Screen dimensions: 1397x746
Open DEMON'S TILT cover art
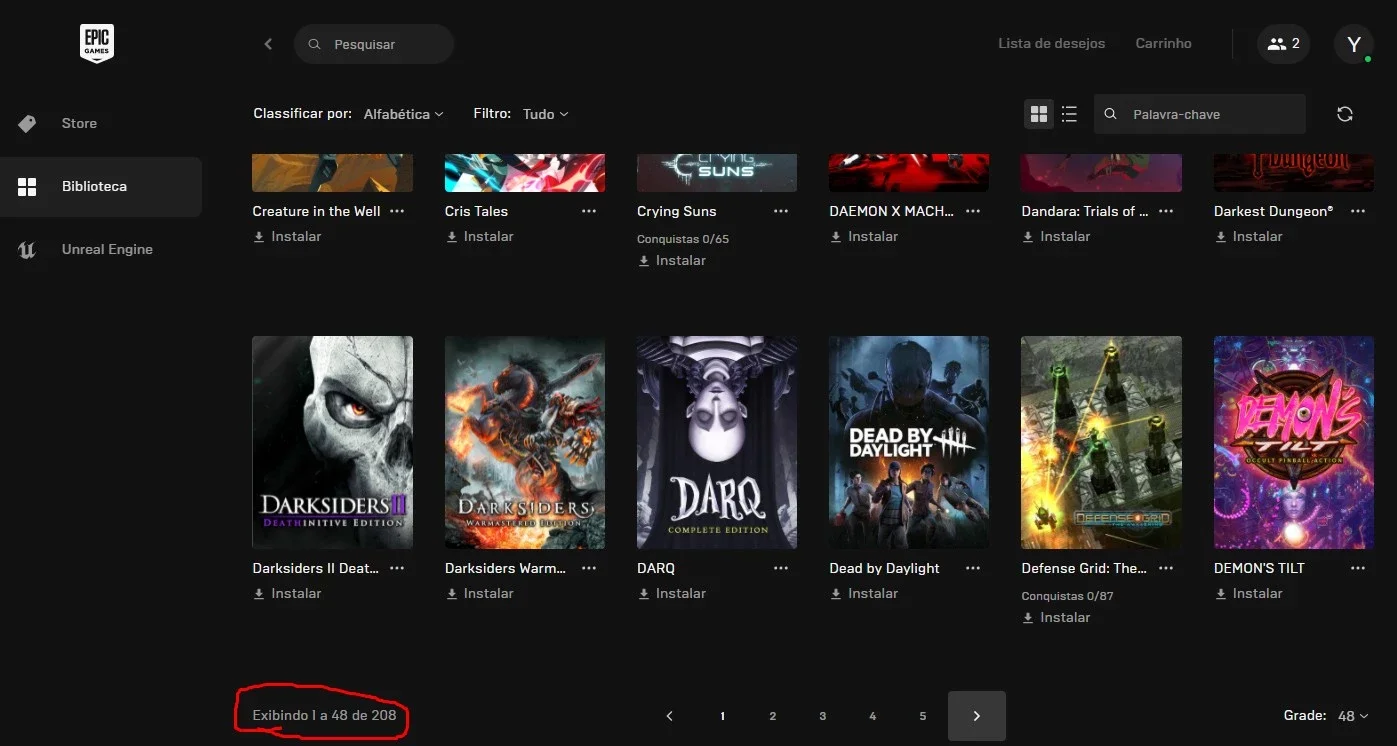coord(1294,442)
